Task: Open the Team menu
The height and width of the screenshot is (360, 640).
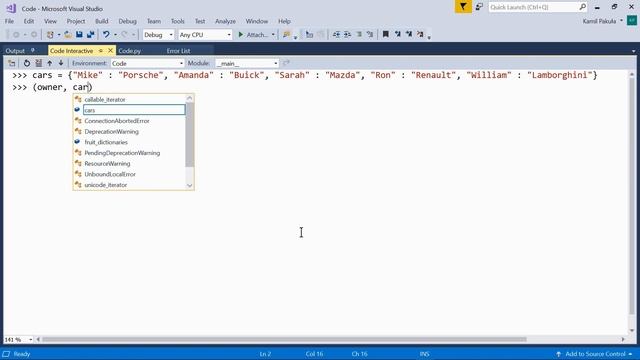Action: click(x=154, y=21)
